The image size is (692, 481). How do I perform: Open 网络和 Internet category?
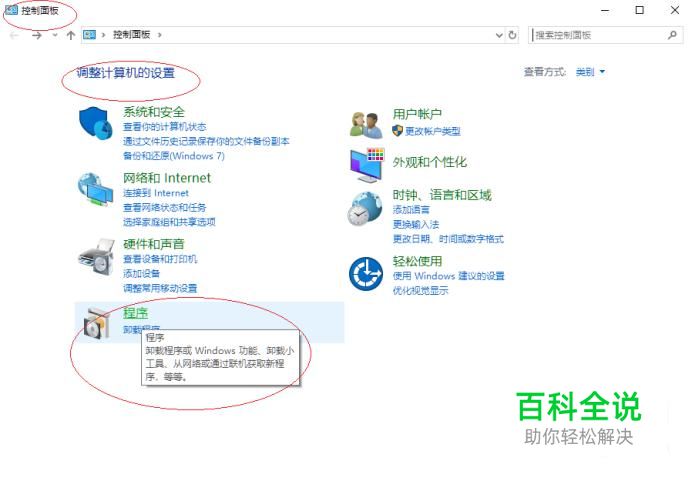click(167, 178)
